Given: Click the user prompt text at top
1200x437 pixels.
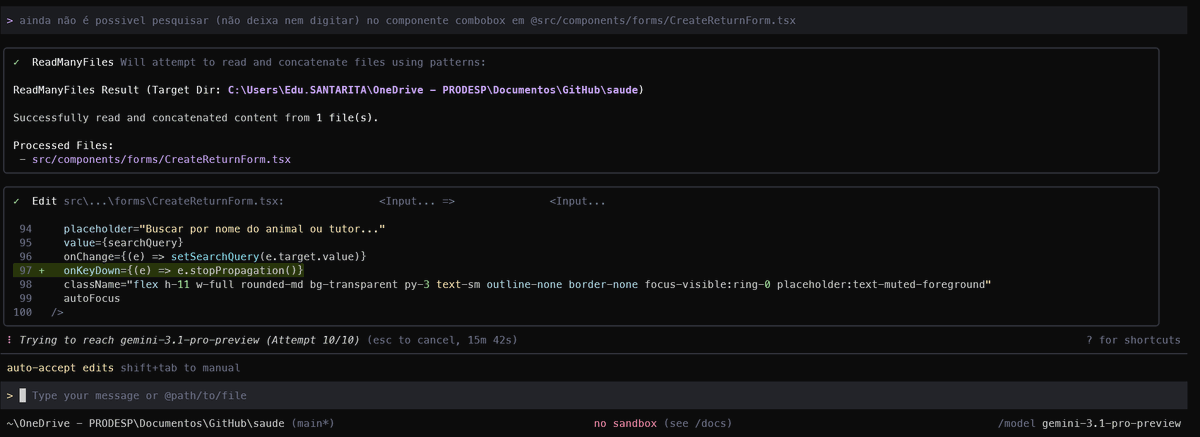Looking at the screenshot, I should (x=408, y=19).
